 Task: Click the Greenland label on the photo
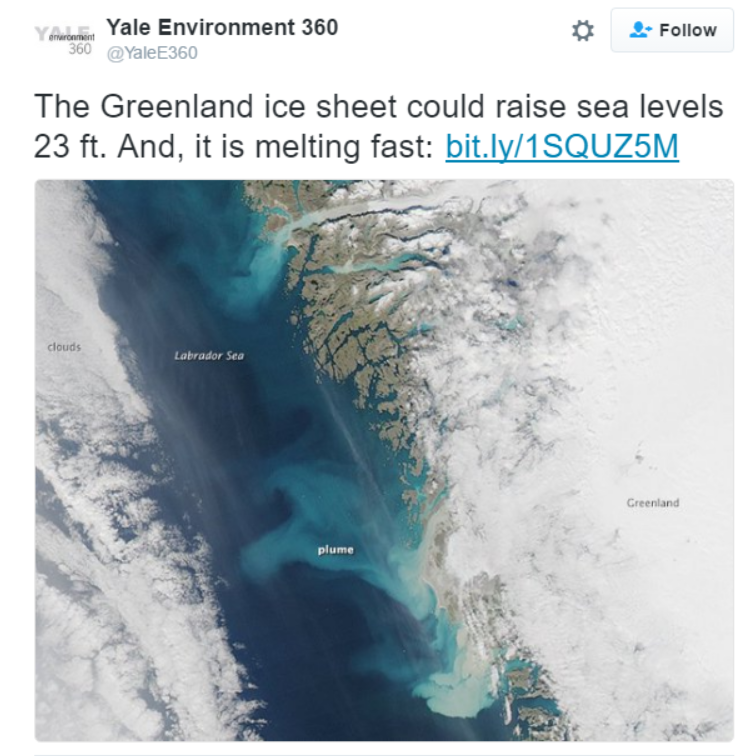pyautogui.click(x=653, y=503)
